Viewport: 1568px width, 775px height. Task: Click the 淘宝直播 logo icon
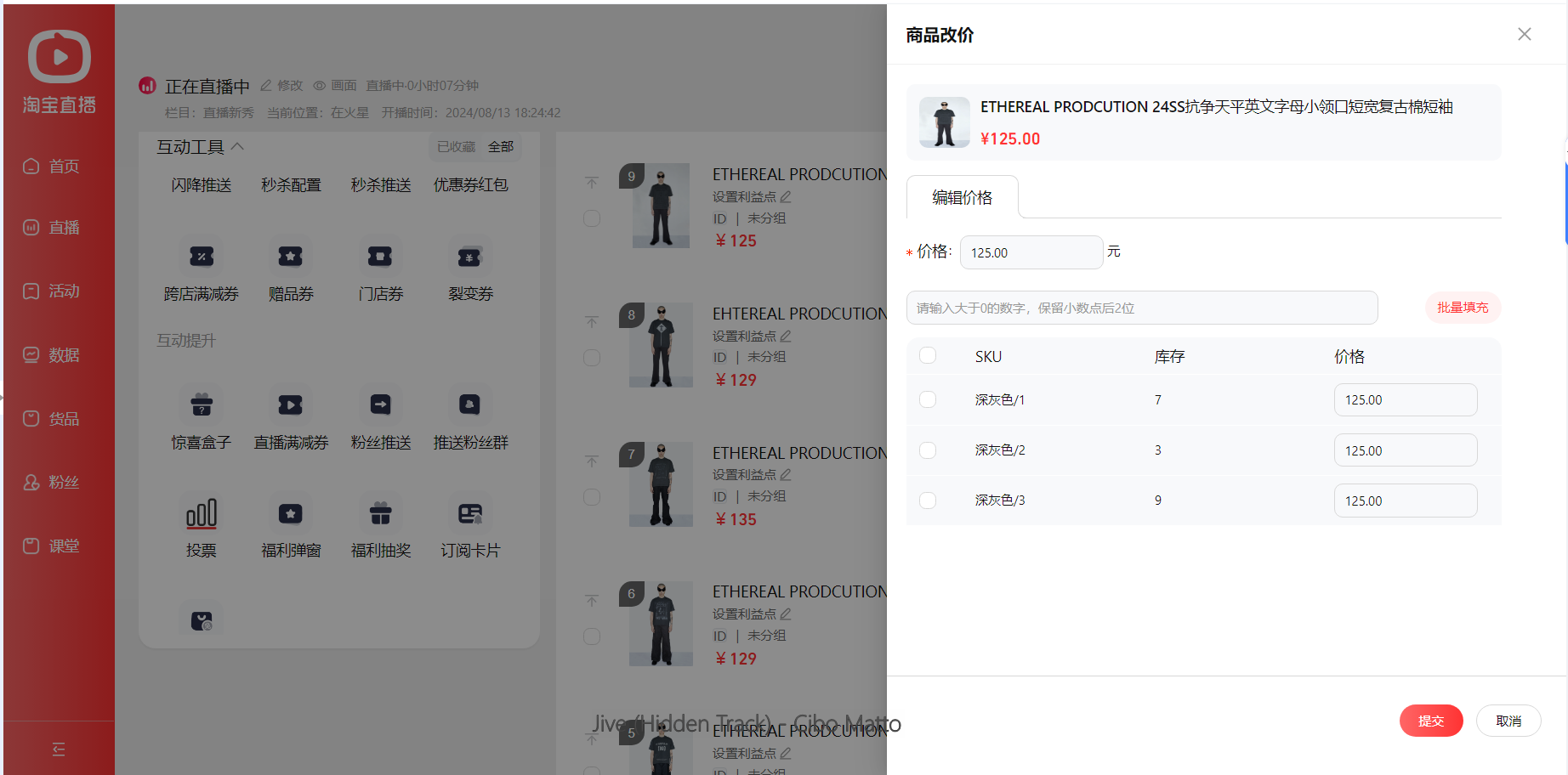[x=60, y=57]
